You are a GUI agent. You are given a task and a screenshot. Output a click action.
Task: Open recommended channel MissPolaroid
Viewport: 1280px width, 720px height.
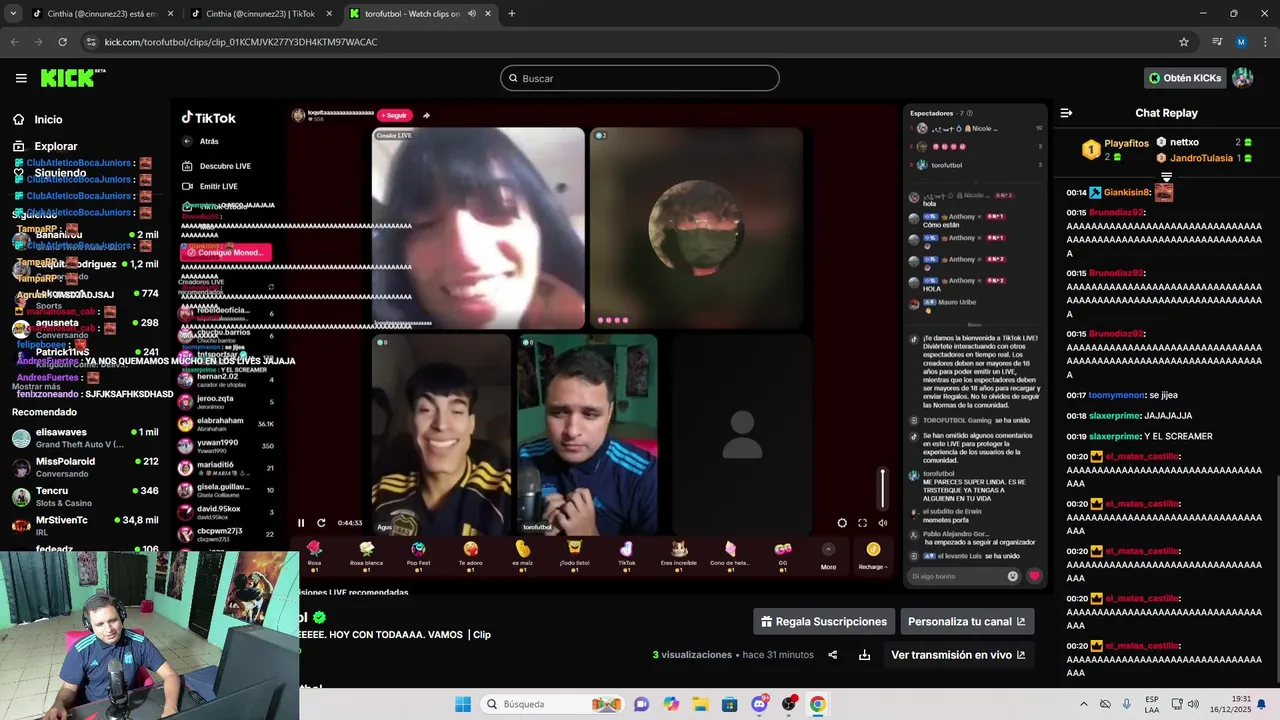[85, 467]
